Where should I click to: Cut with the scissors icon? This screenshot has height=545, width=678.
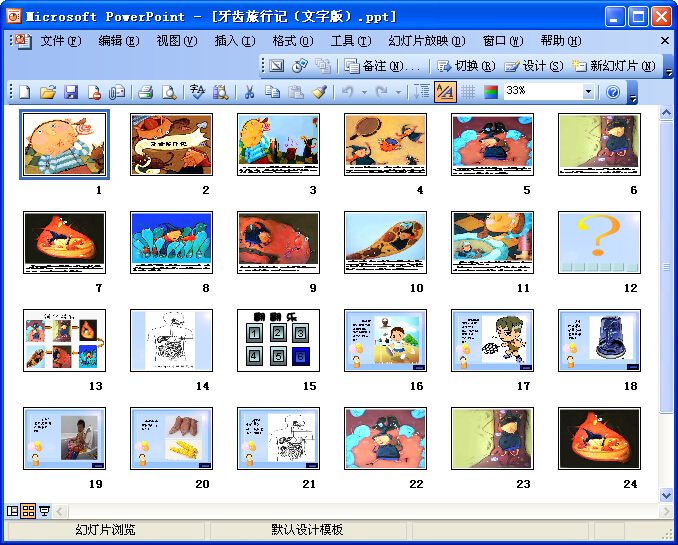pyautogui.click(x=249, y=92)
